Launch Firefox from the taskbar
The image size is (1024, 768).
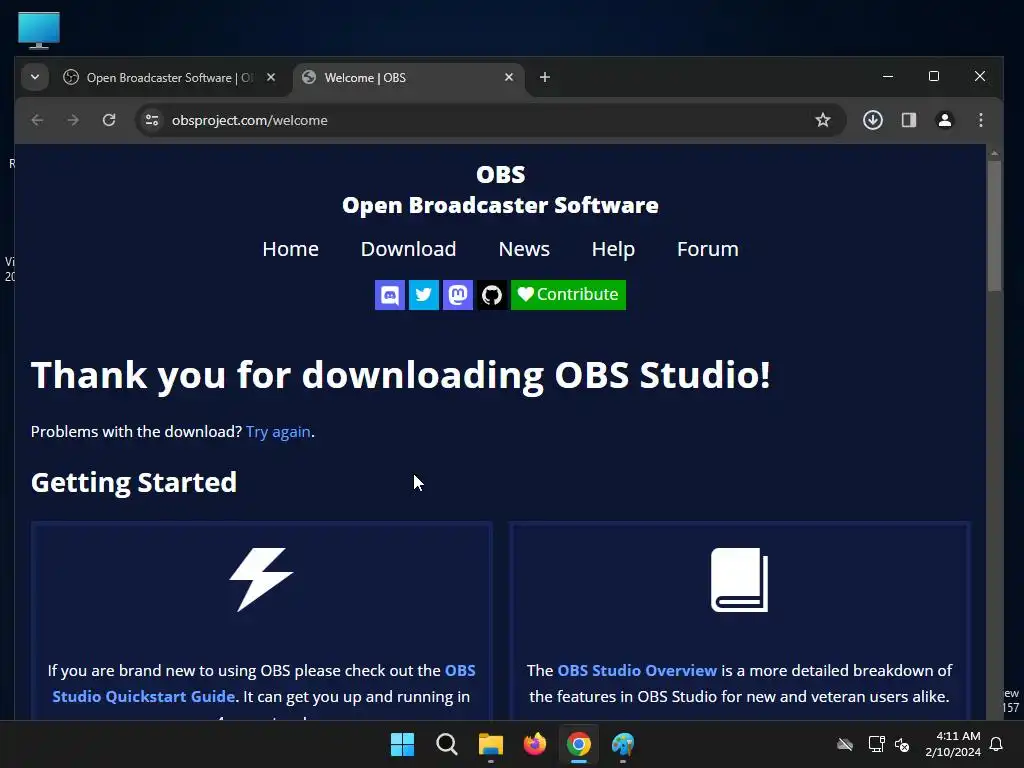535,744
